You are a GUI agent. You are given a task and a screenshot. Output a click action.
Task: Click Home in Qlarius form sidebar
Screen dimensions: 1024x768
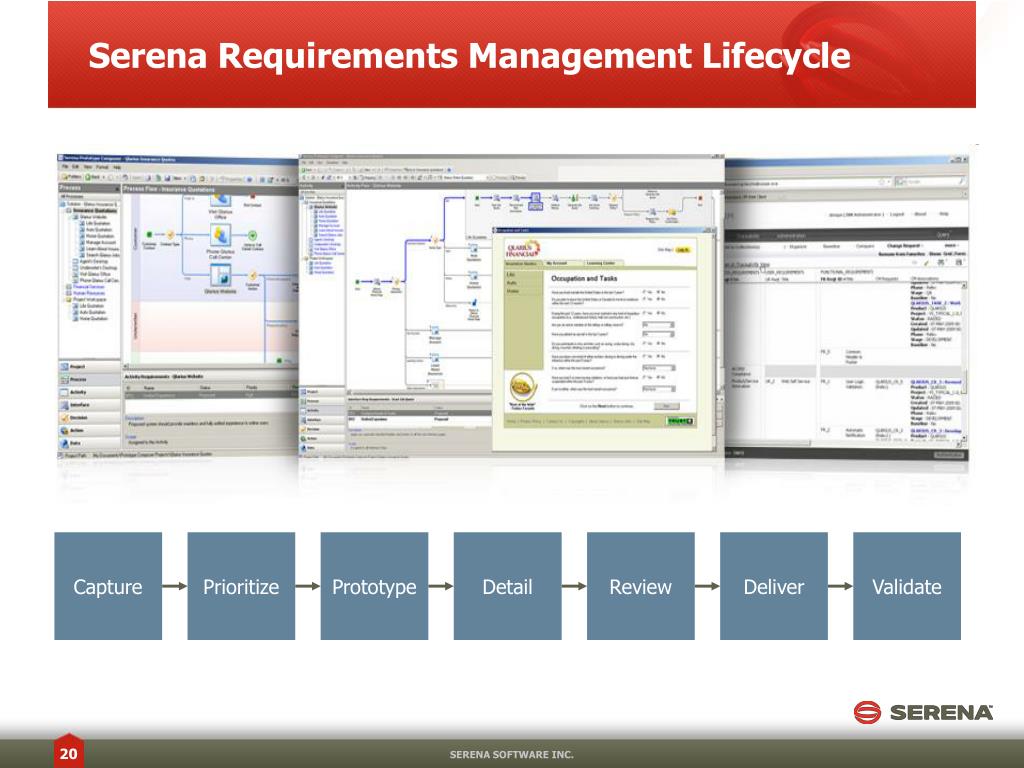(x=513, y=291)
